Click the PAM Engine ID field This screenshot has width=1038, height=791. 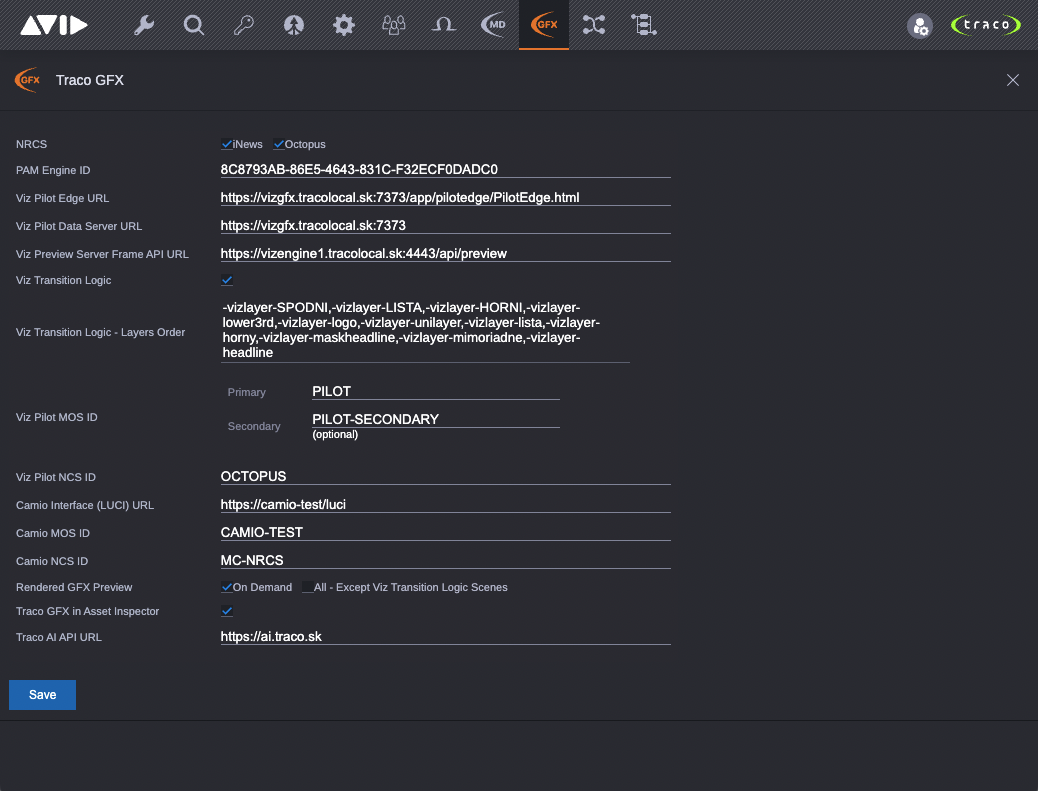[446, 169]
